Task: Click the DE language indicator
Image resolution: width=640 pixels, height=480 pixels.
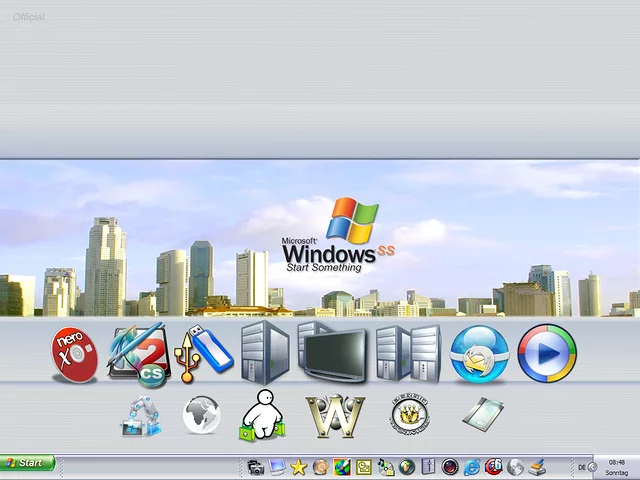Action: 582,467
